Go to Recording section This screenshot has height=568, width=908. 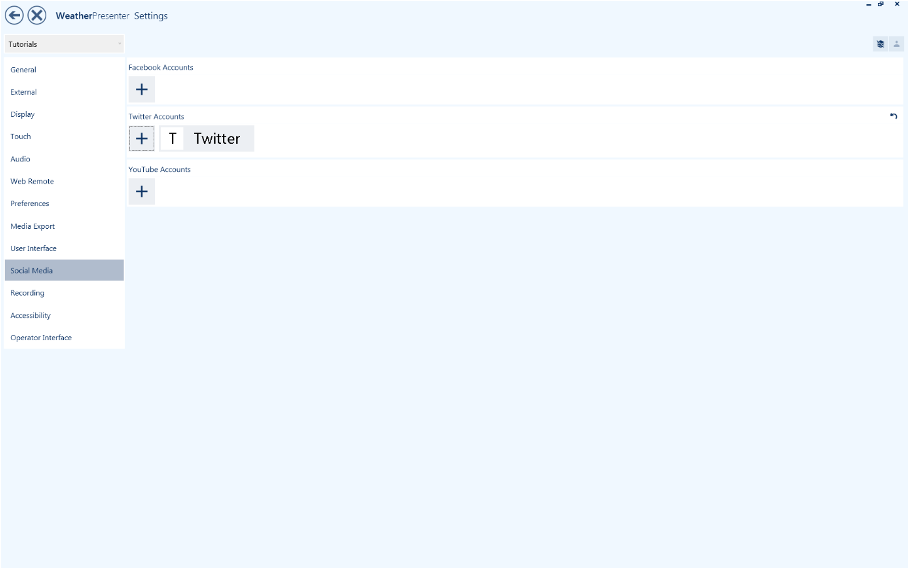tap(64, 293)
